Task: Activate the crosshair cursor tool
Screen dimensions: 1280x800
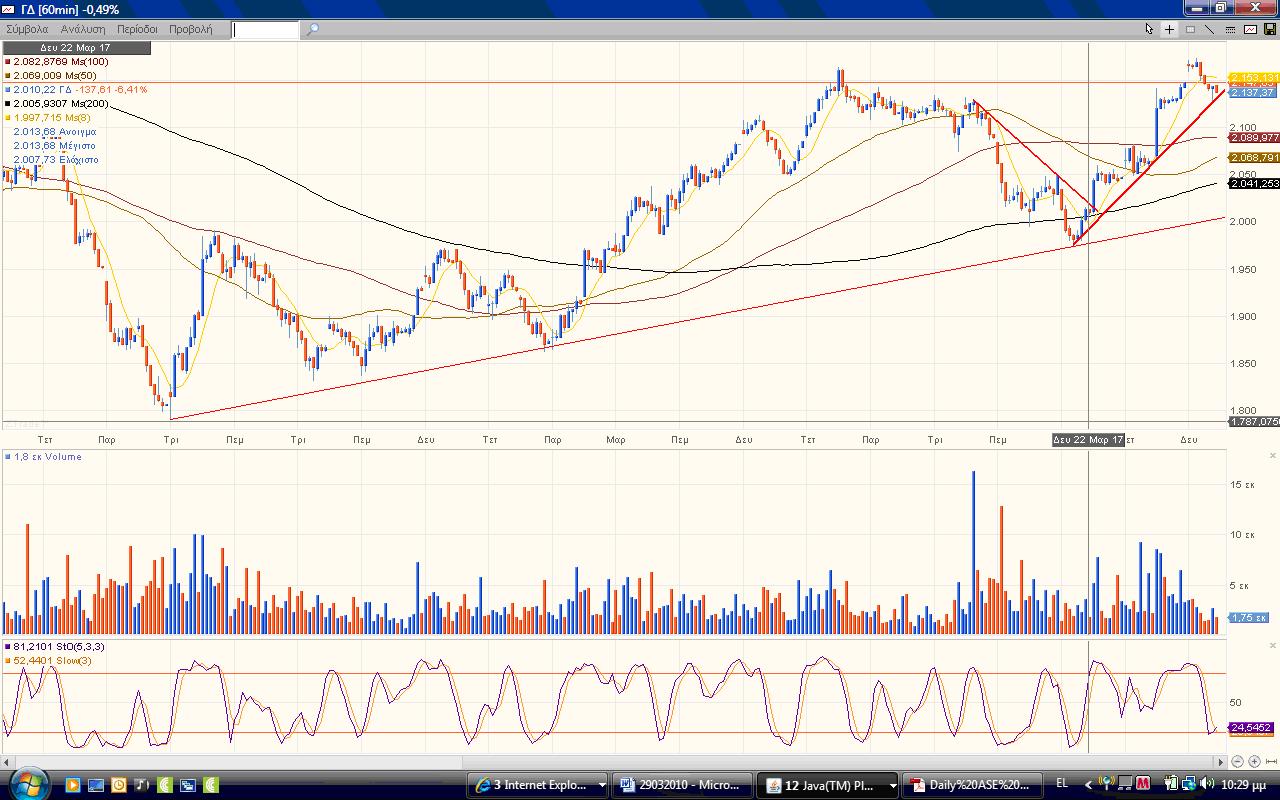Action: 1169,29
